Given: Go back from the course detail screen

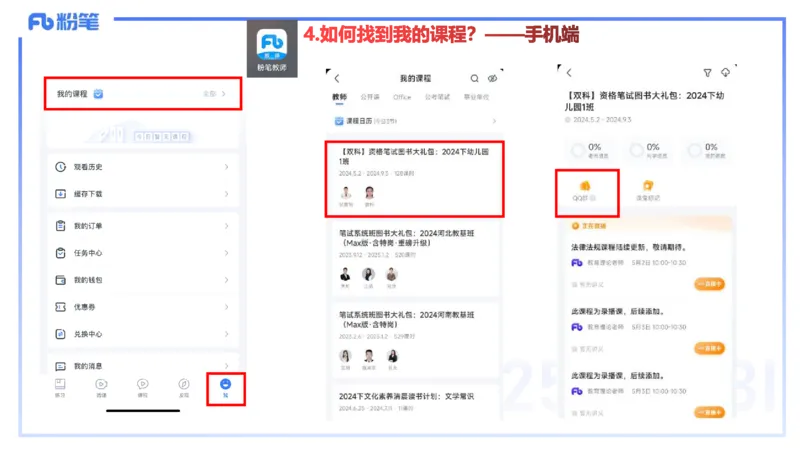Looking at the screenshot, I should click(x=569, y=73).
